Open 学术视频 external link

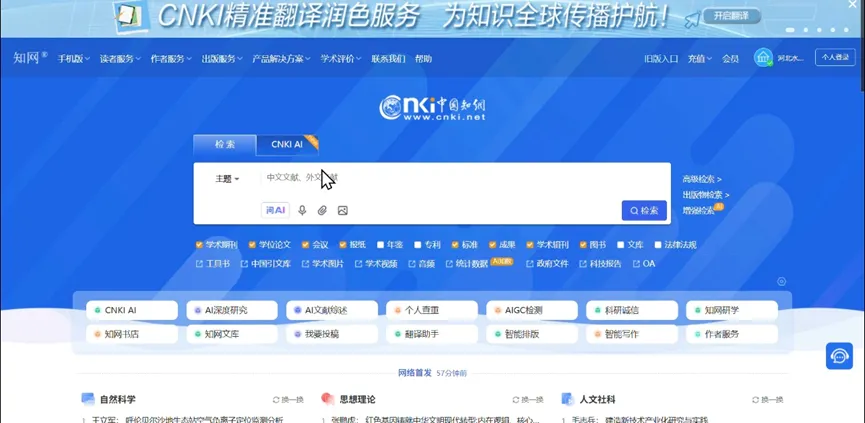(376, 264)
